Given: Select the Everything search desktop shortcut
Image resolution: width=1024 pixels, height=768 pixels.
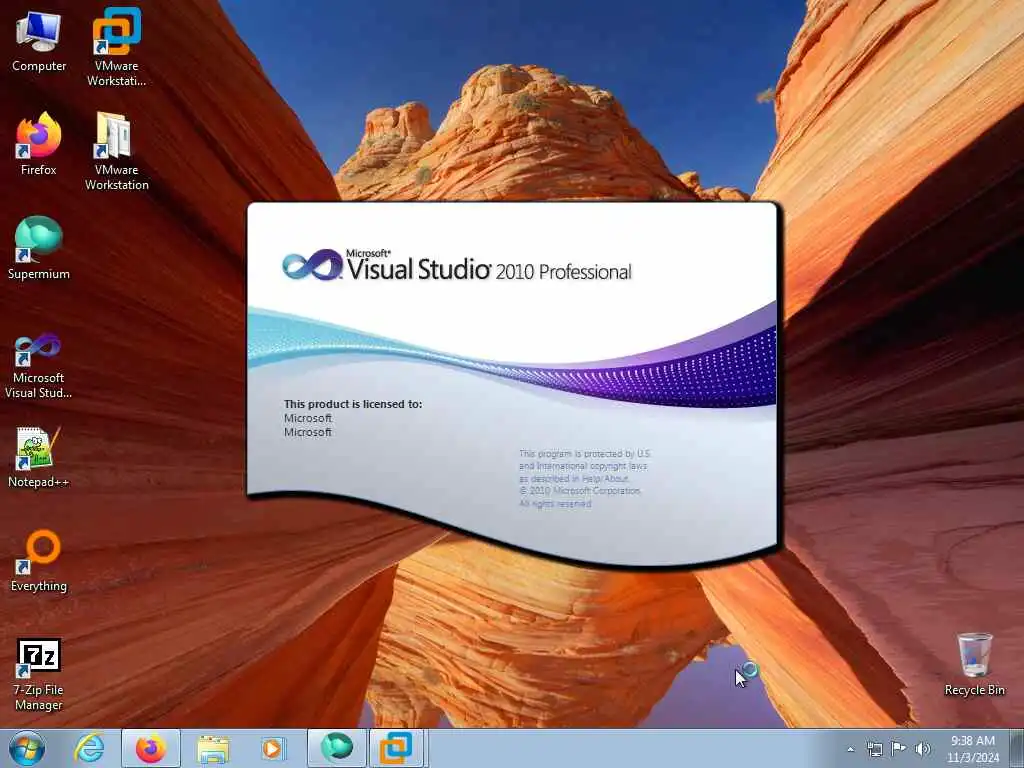Looking at the screenshot, I should coord(39,560).
